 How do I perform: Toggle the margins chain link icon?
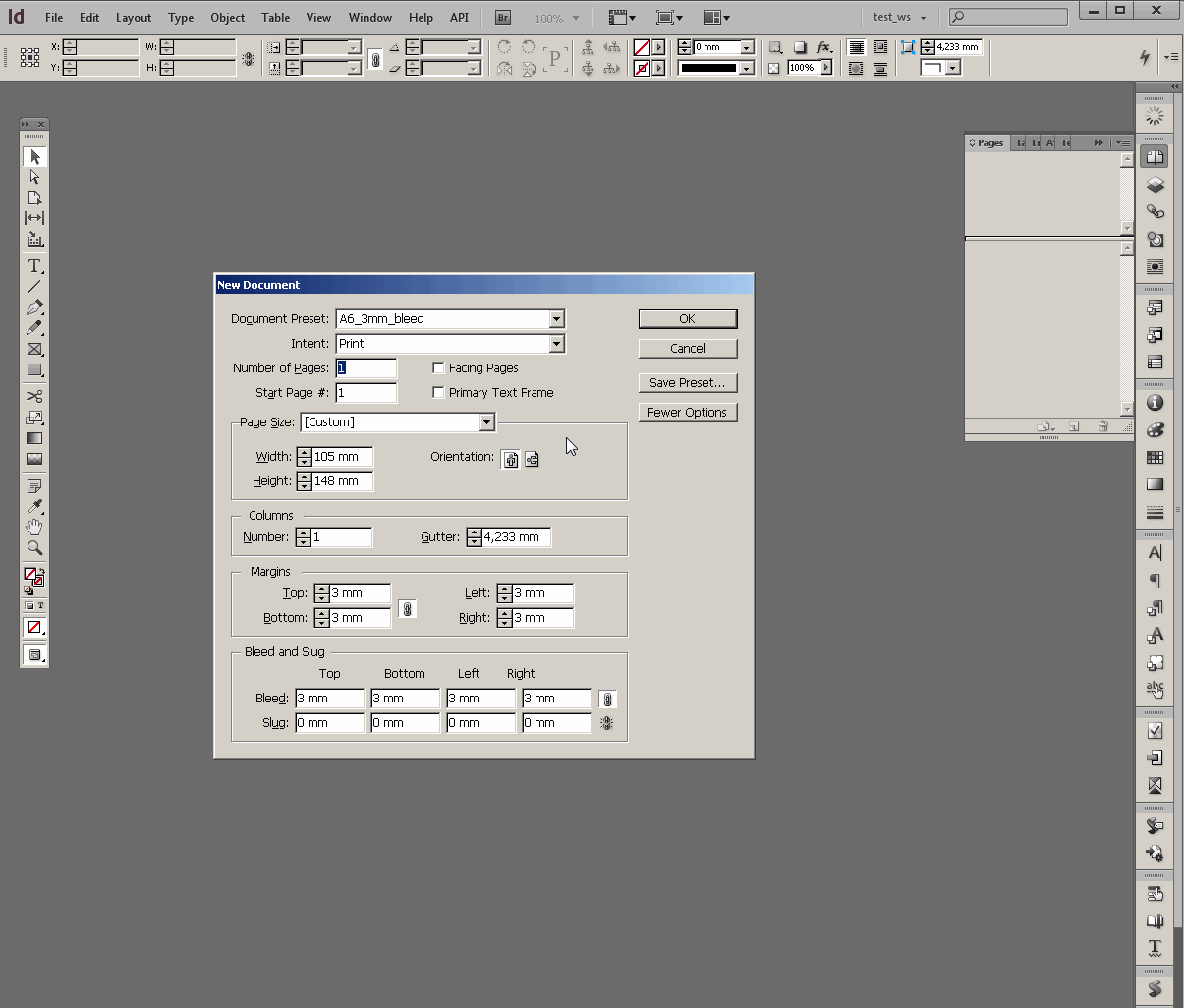[x=407, y=609]
